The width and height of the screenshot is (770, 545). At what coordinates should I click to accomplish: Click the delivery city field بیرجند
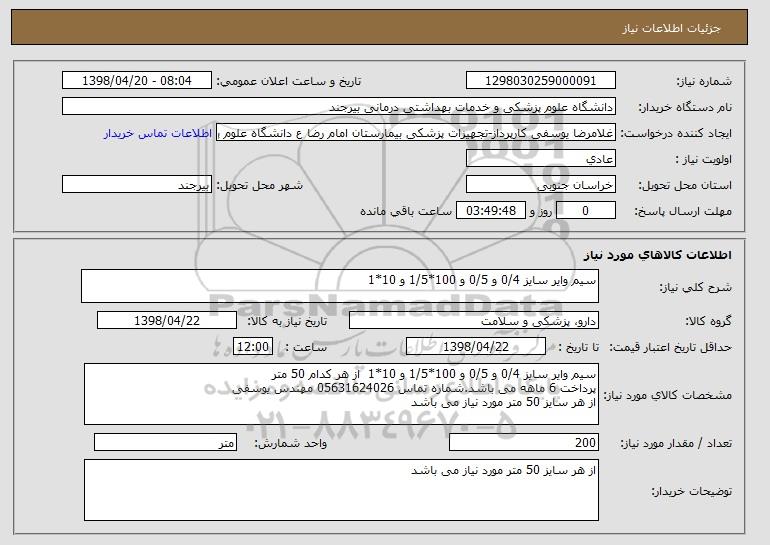(137, 185)
